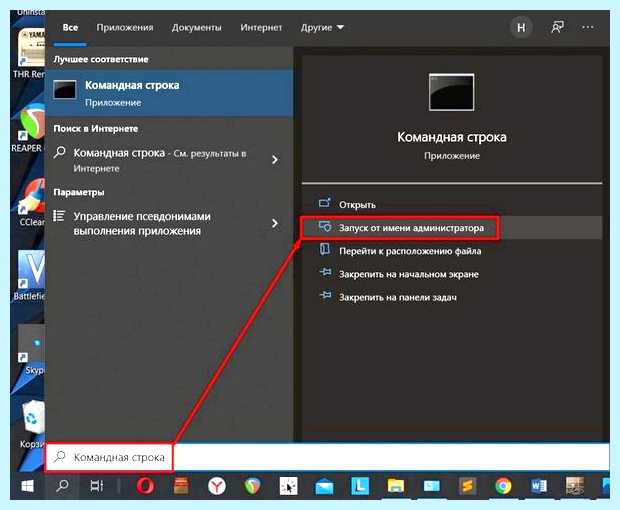This screenshot has width=620, height=510.
Task: Launch Google Chrome from the taskbar
Action: coord(503,486)
